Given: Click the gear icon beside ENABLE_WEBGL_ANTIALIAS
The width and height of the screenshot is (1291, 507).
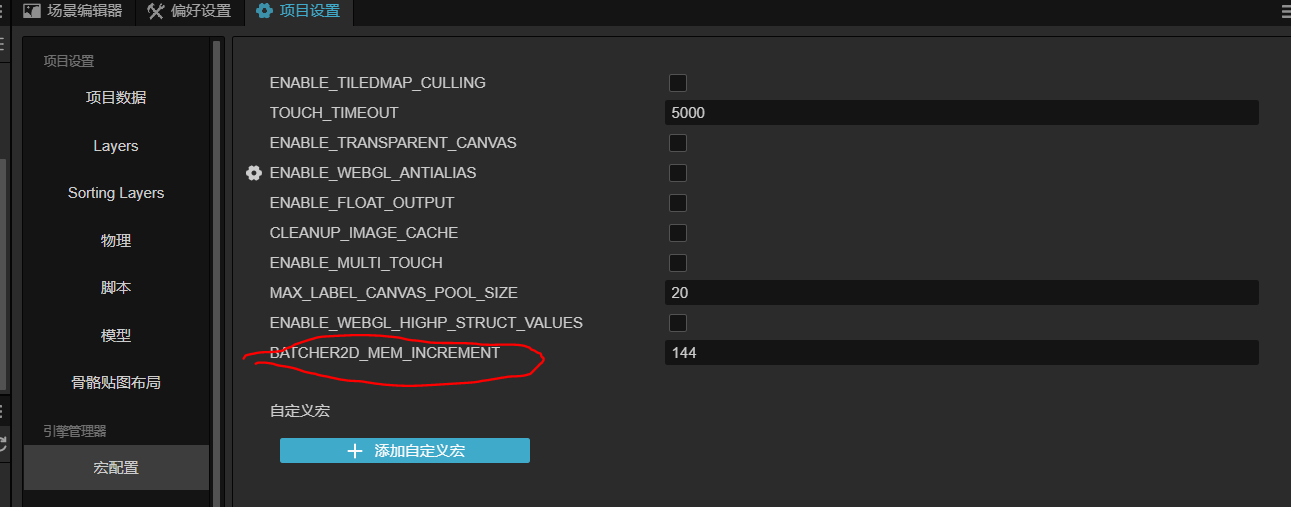Looking at the screenshot, I should coord(254,173).
